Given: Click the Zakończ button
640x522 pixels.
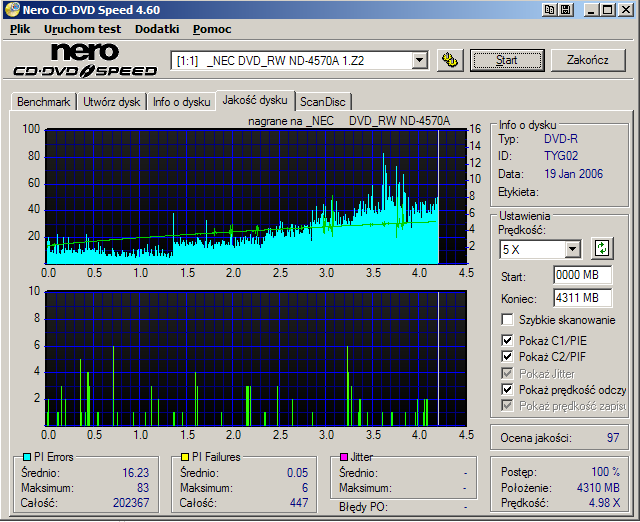Looking at the screenshot, I should [x=588, y=60].
